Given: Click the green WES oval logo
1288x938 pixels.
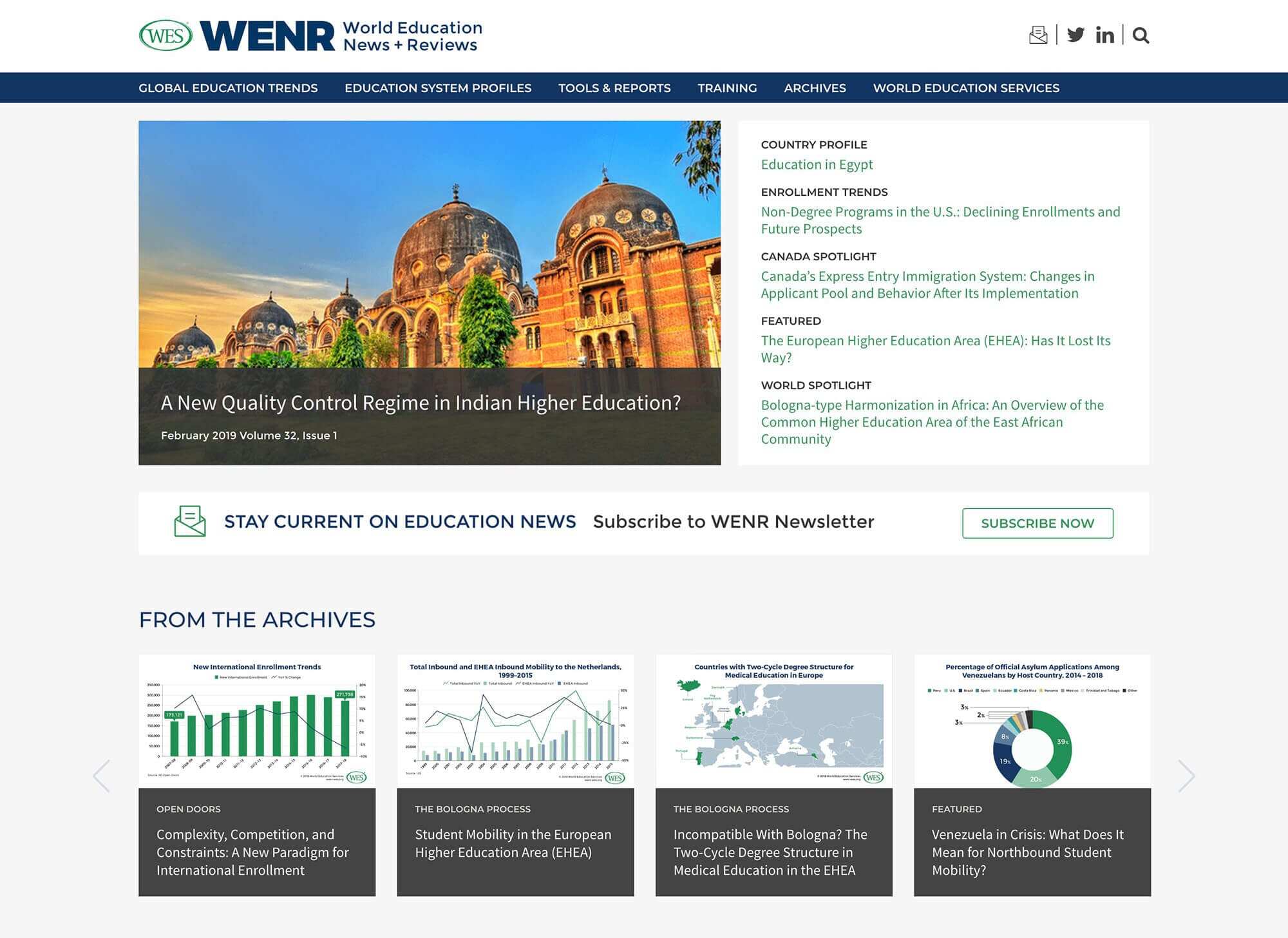Looking at the screenshot, I should point(166,35).
